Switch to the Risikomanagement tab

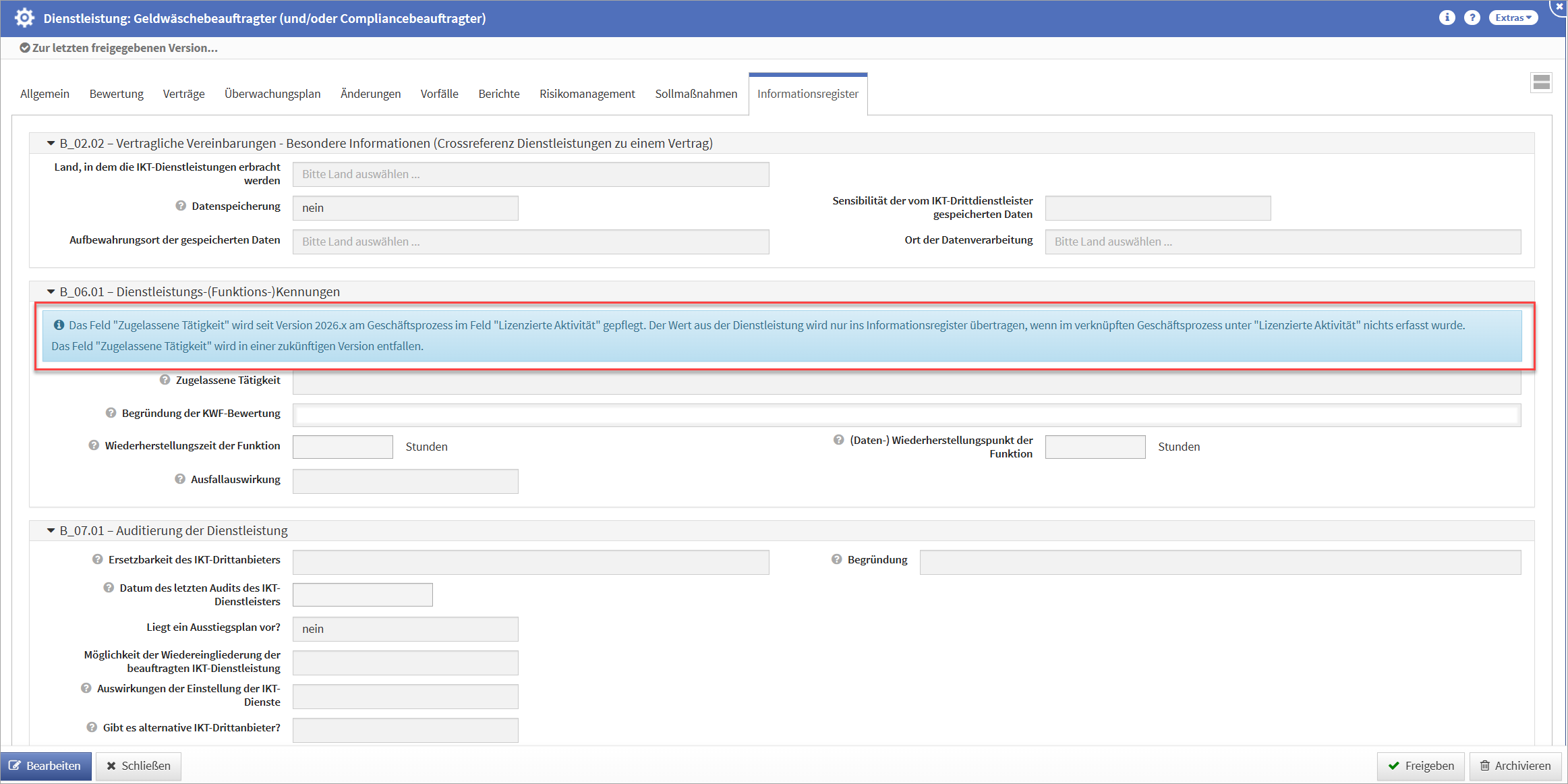pos(587,94)
